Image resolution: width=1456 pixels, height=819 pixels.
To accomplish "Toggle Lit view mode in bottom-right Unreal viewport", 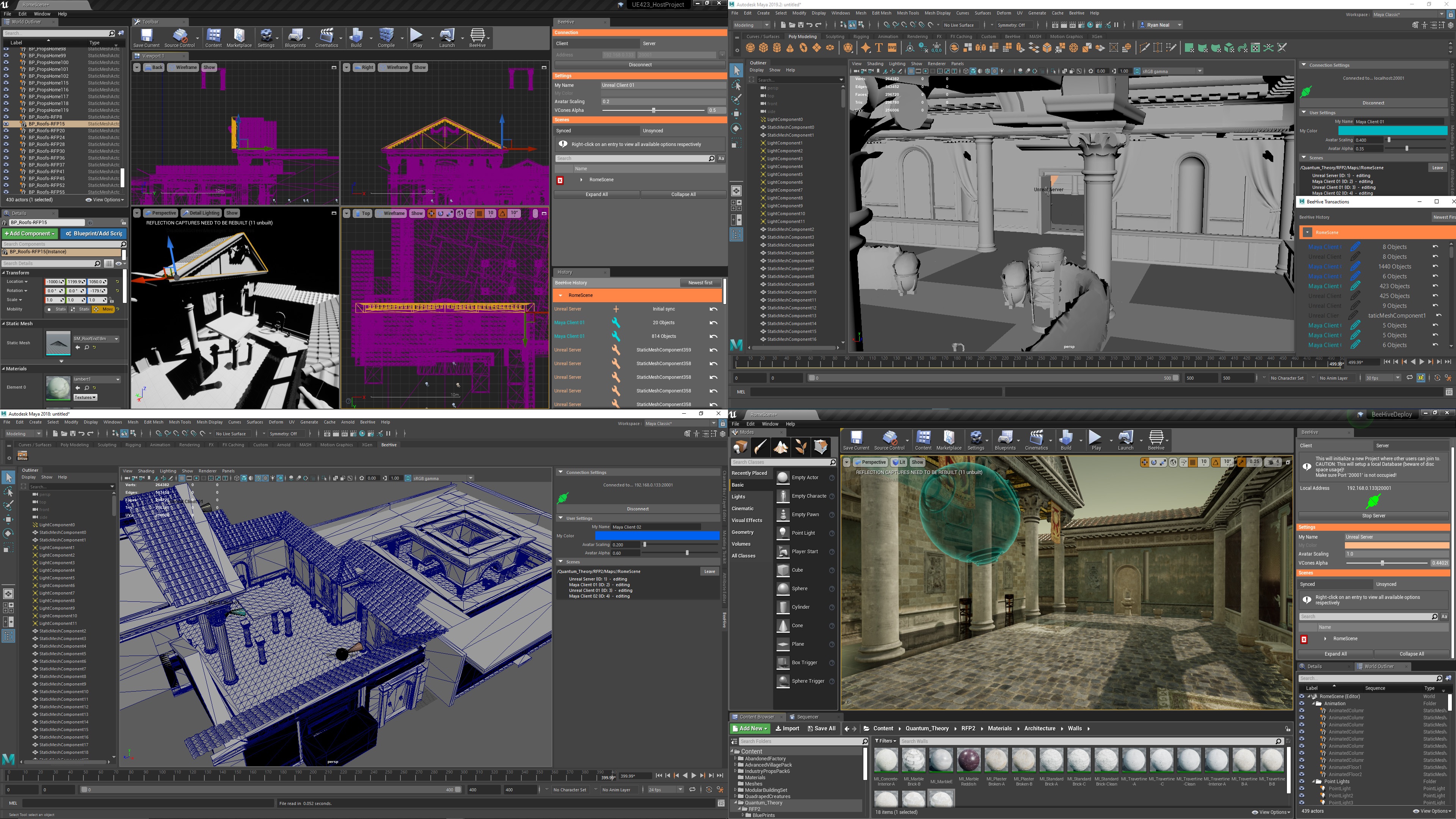I will coord(898,462).
